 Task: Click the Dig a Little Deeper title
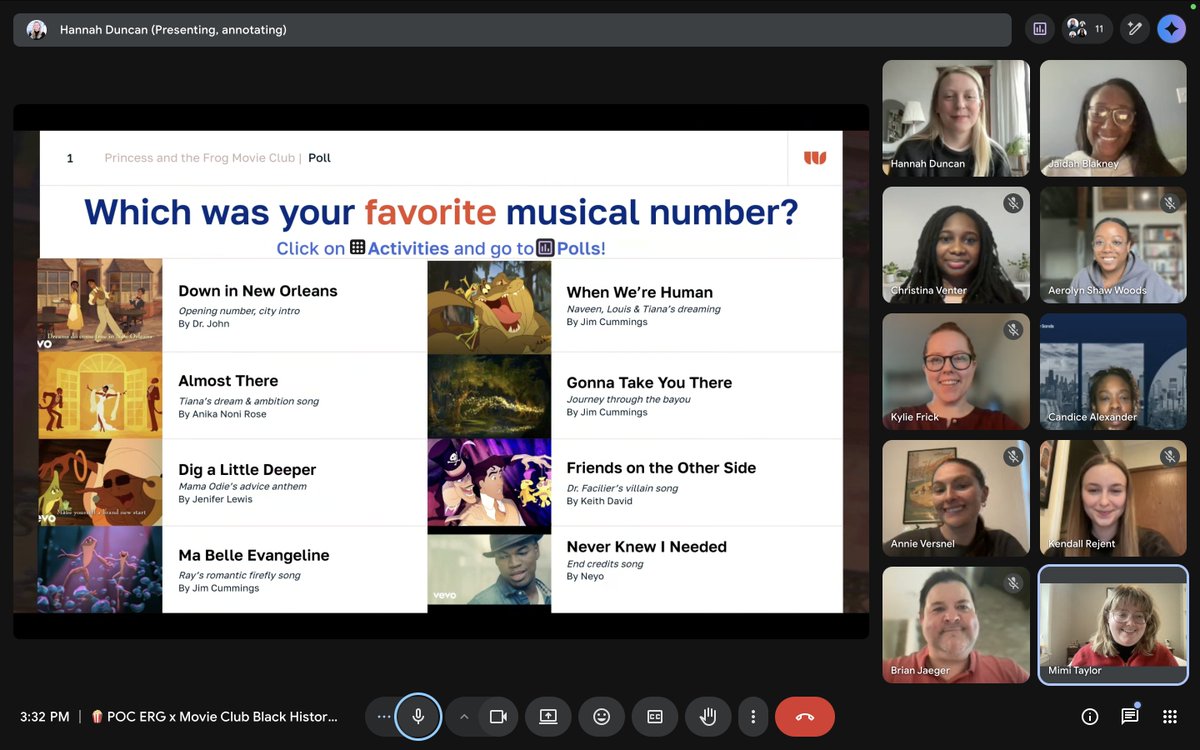(x=247, y=469)
